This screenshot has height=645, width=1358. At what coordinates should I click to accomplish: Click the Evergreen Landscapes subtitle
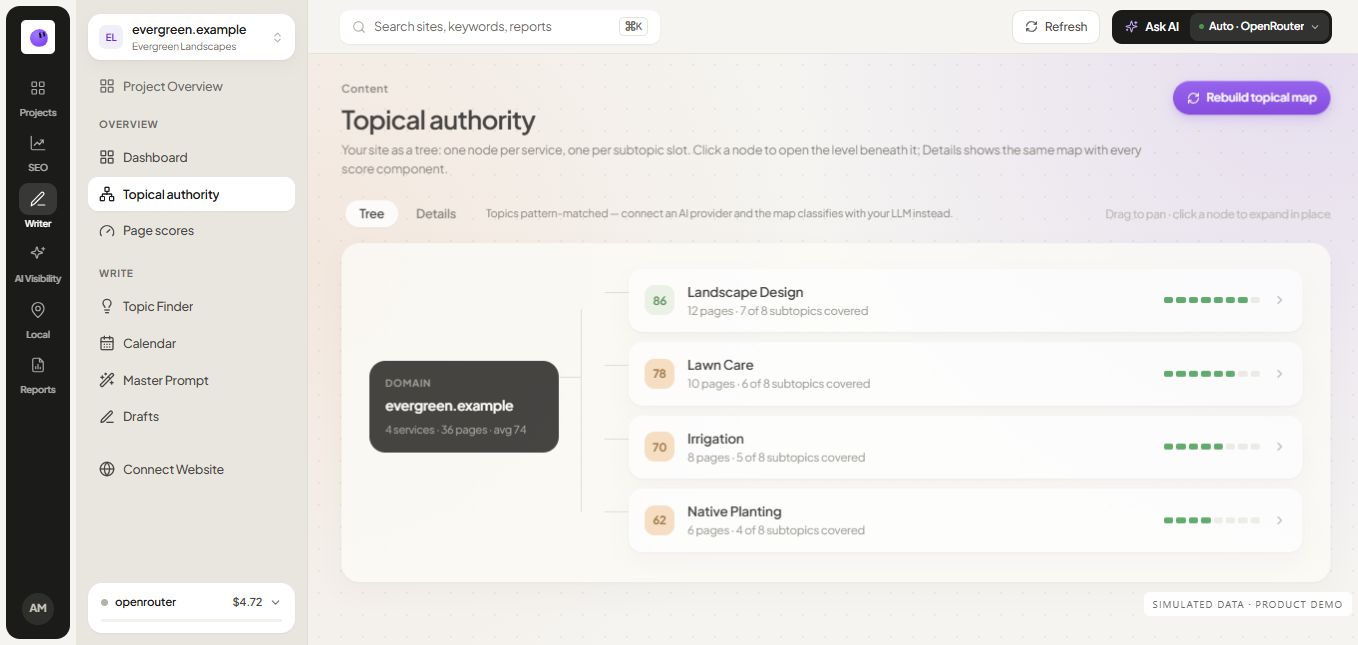(x=185, y=46)
